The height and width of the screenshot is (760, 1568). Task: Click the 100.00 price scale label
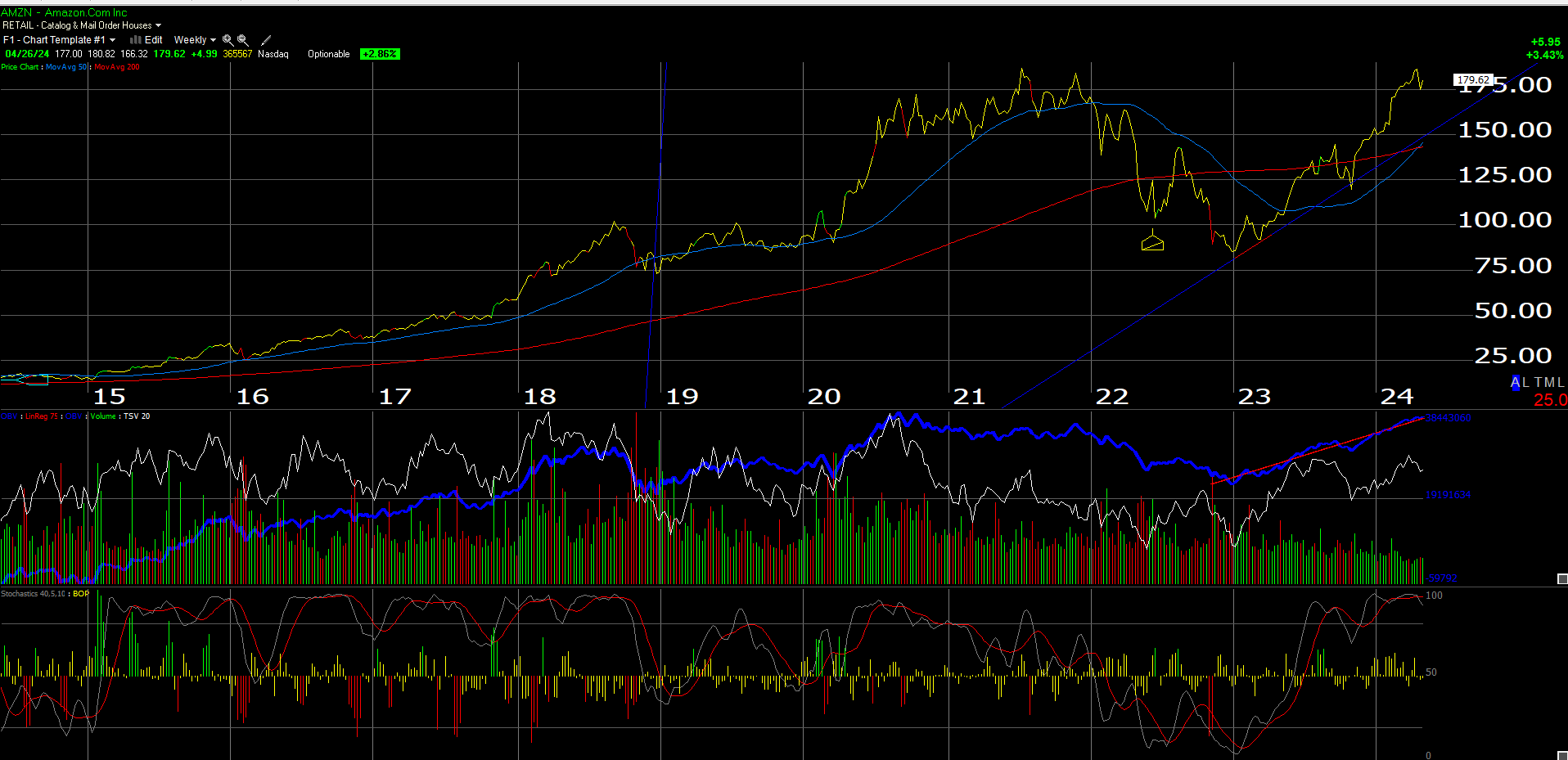click(x=1505, y=220)
